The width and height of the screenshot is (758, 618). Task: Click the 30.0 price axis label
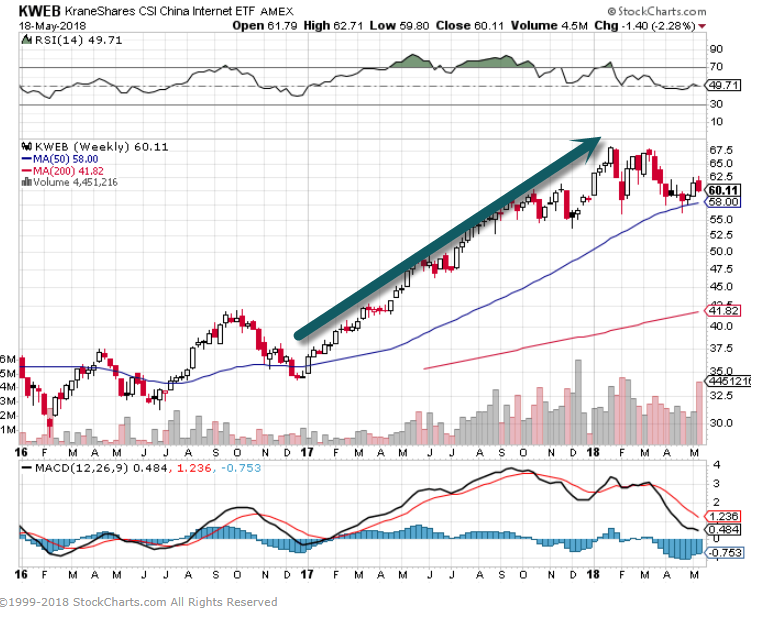721,423
